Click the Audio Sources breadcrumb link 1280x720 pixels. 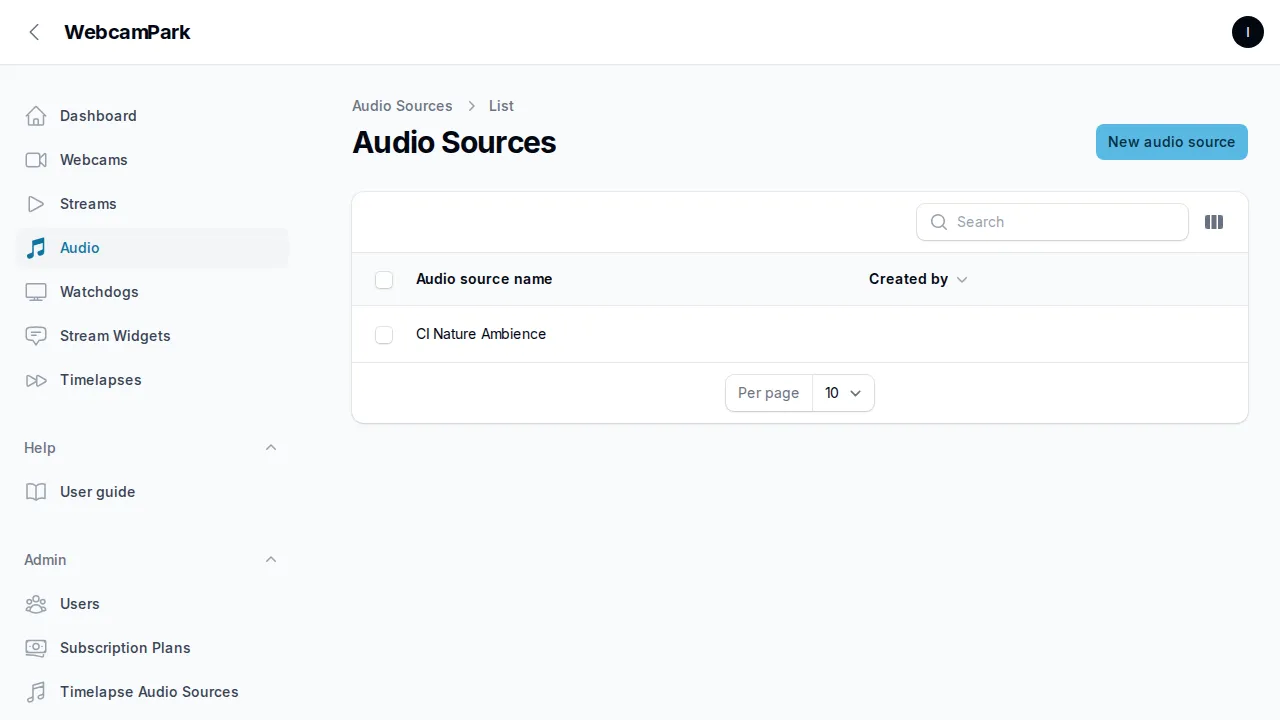pyautogui.click(x=402, y=106)
